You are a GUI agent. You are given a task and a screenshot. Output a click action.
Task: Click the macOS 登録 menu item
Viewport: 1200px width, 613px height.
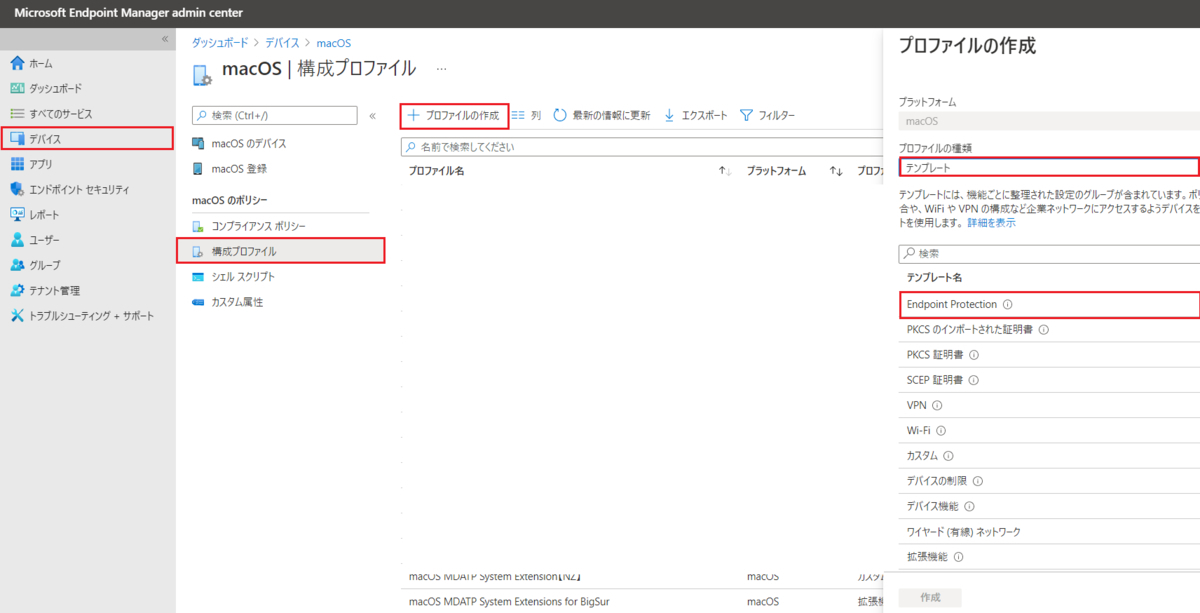[239, 169]
